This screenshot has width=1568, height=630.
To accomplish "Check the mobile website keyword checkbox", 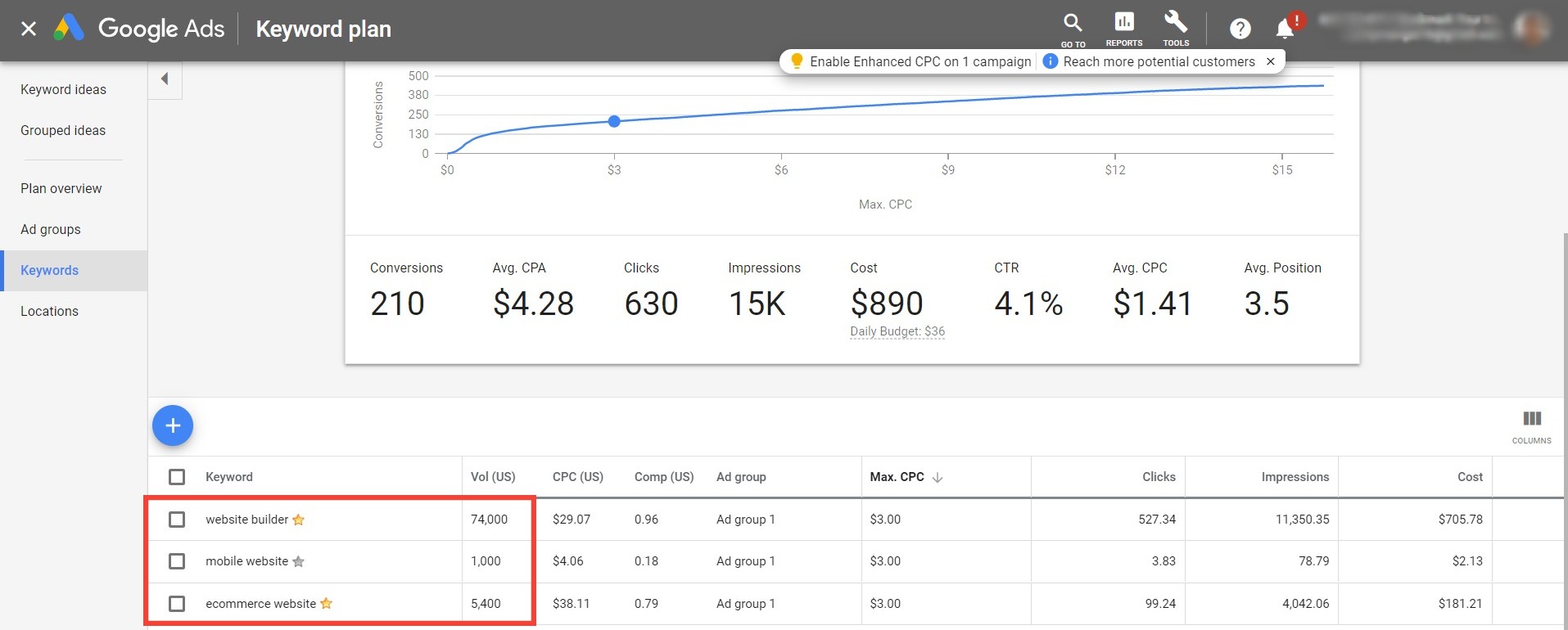I will tap(177, 561).
